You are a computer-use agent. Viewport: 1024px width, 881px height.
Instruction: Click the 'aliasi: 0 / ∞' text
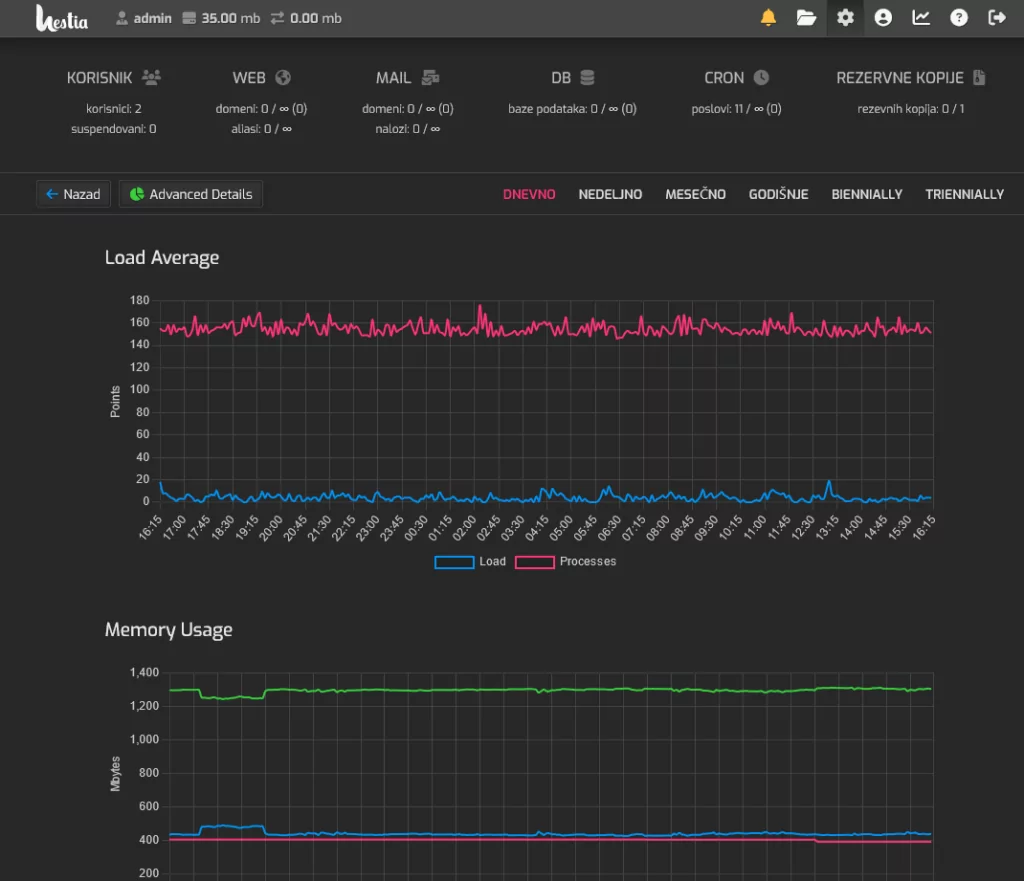(x=261, y=129)
